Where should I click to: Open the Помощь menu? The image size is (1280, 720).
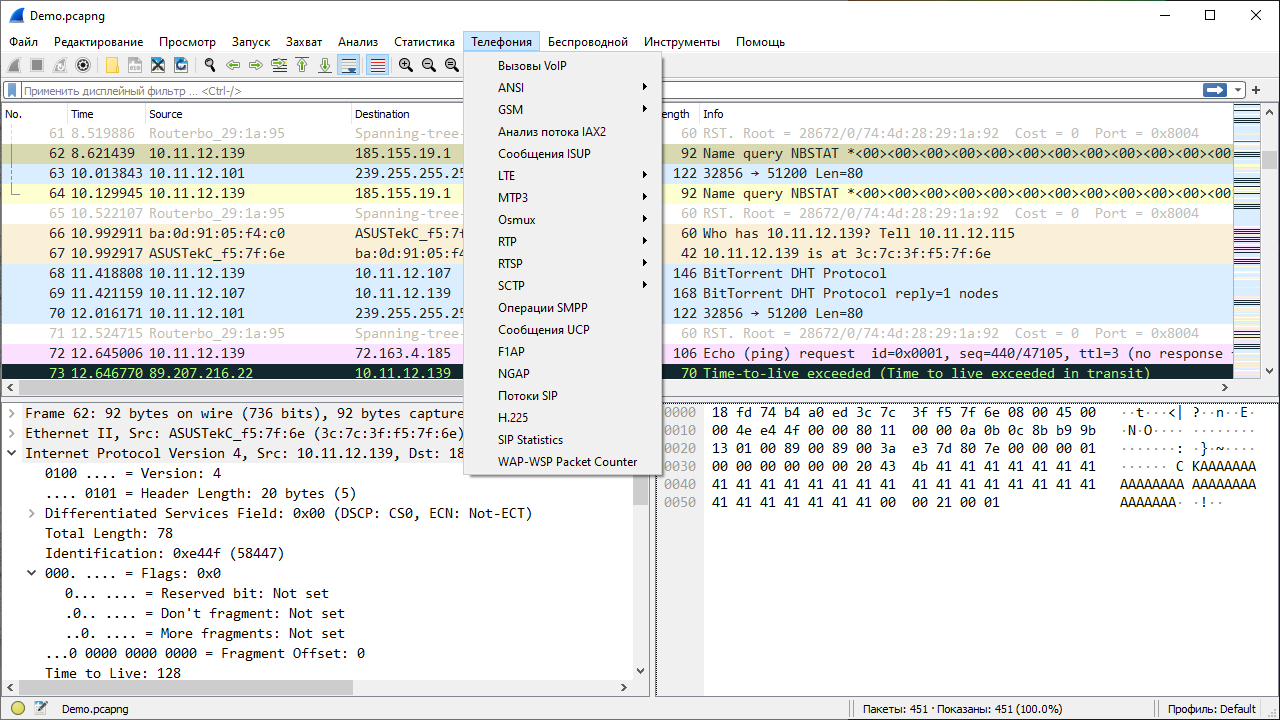760,42
